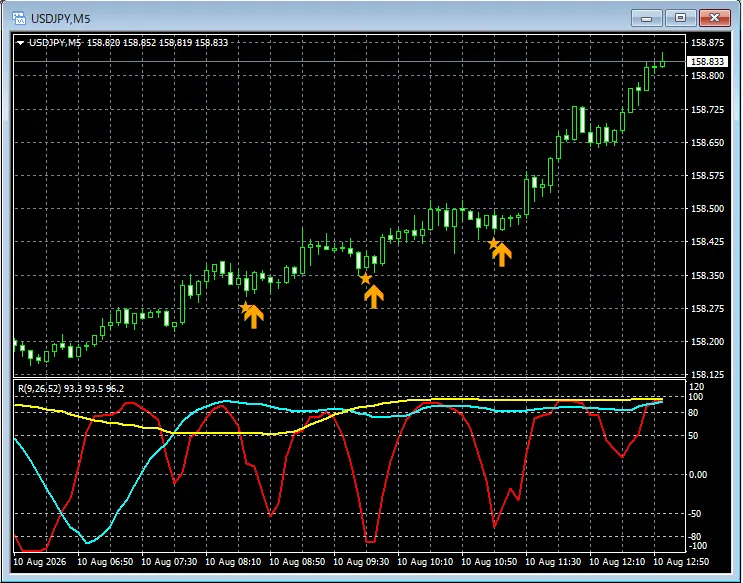
Task: Click the chart window icon beside USDJPY,M5 title
Action: [19, 18]
